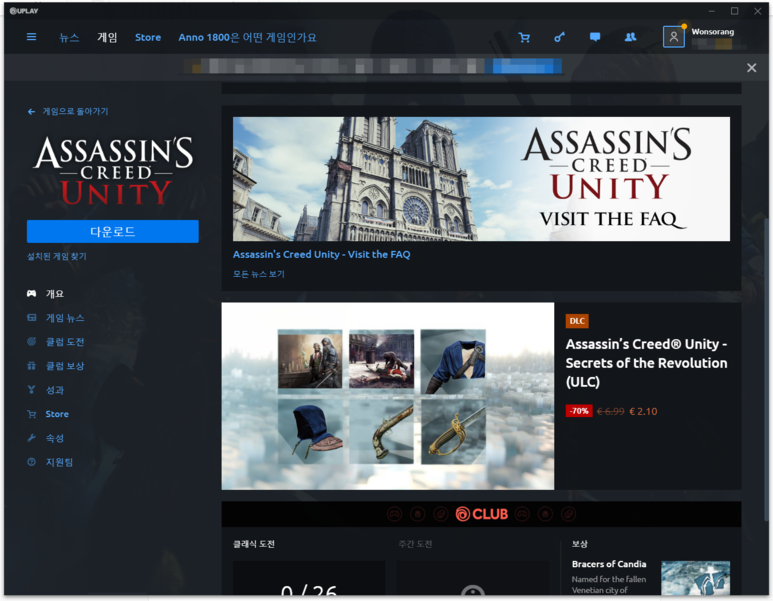The image size is (773, 601).
Task: Click the Wonsorang username
Action: (712, 32)
